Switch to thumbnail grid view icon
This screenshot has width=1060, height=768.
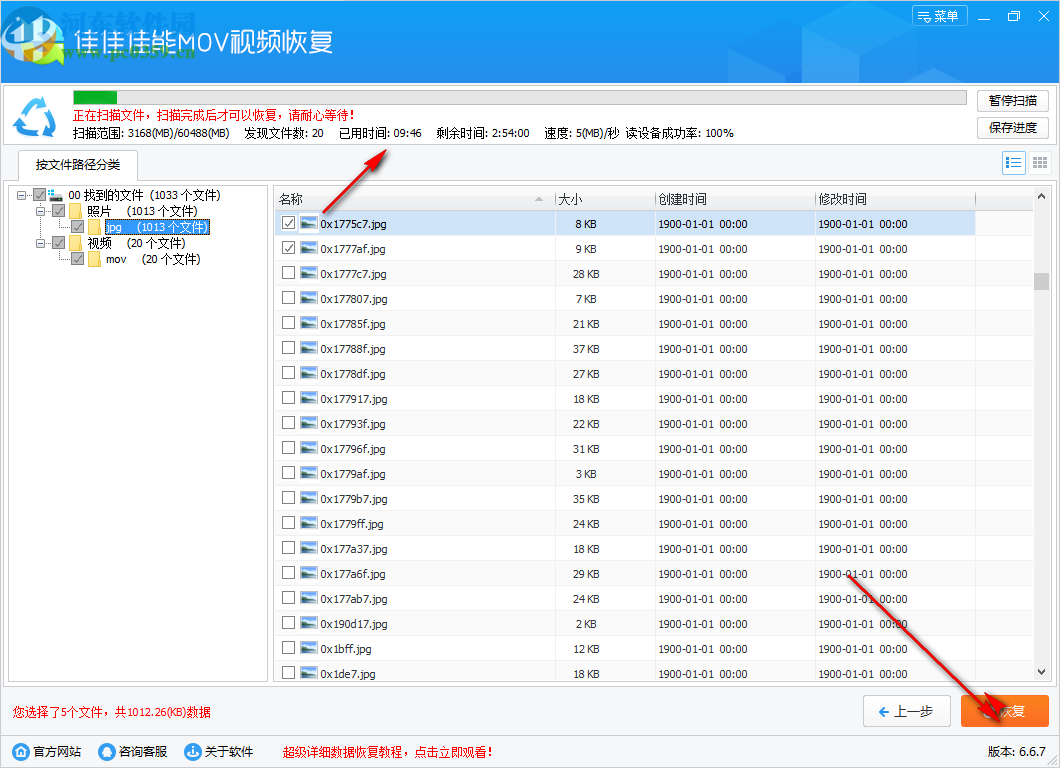1040,163
